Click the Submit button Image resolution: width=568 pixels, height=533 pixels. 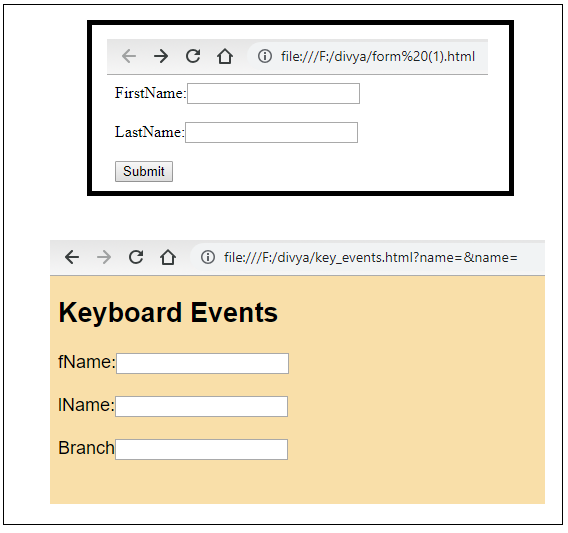tap(144, 171)
